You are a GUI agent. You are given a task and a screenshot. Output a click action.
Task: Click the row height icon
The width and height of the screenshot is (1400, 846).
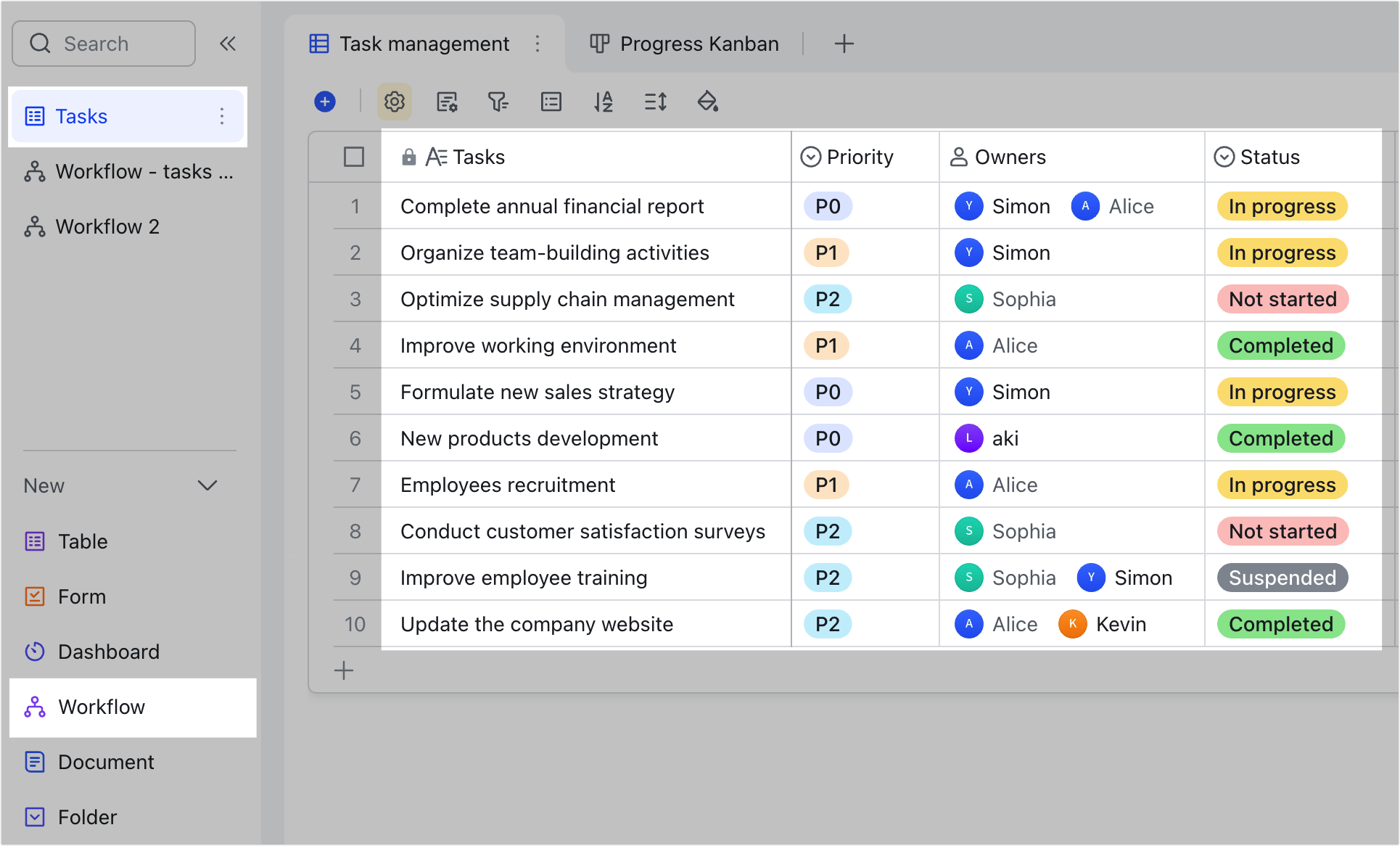pos(656,102)
